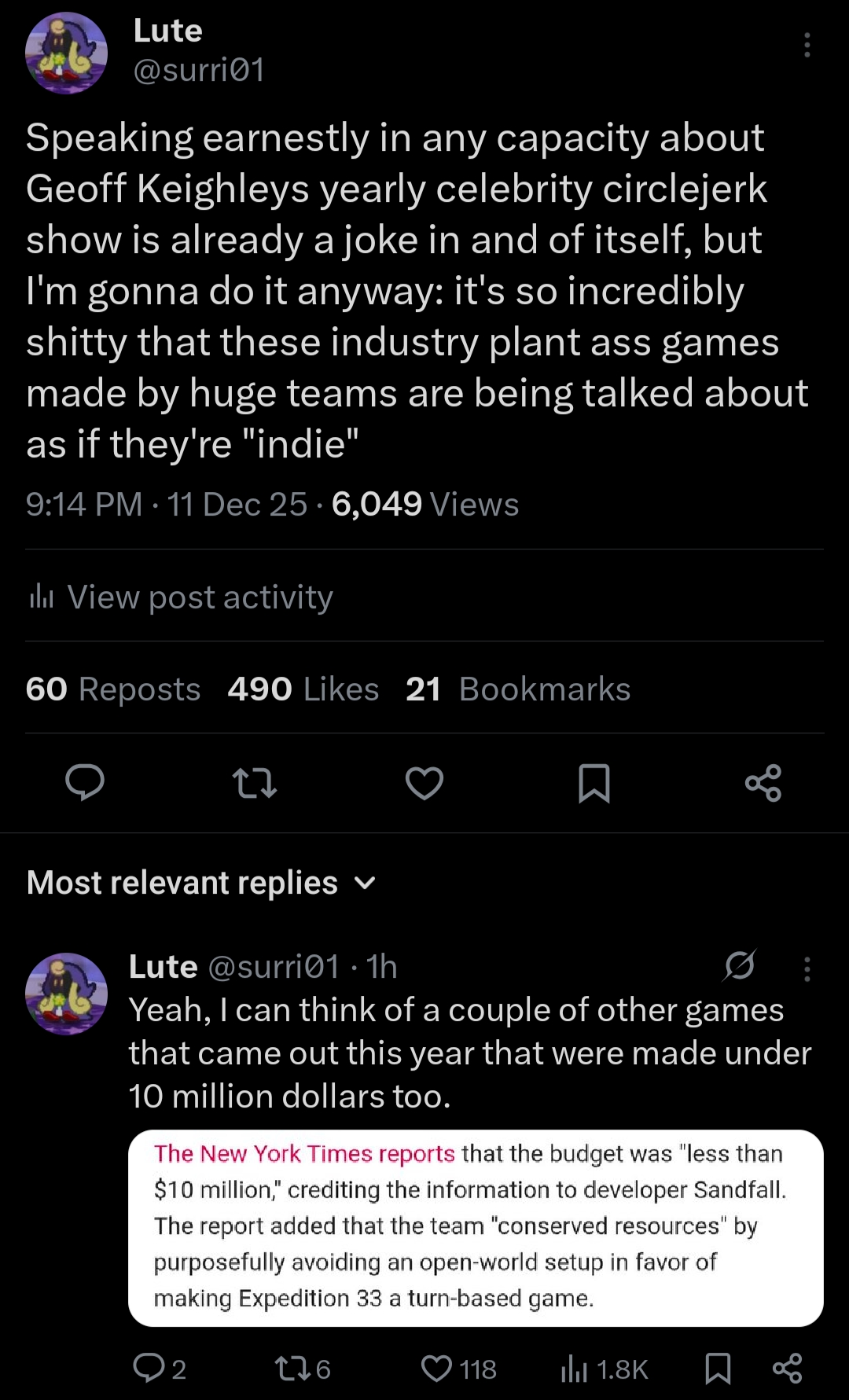The height and width of the screenshot is (1400, 849).
Task: Repost the main tweet
Action: tap(255, 783)
